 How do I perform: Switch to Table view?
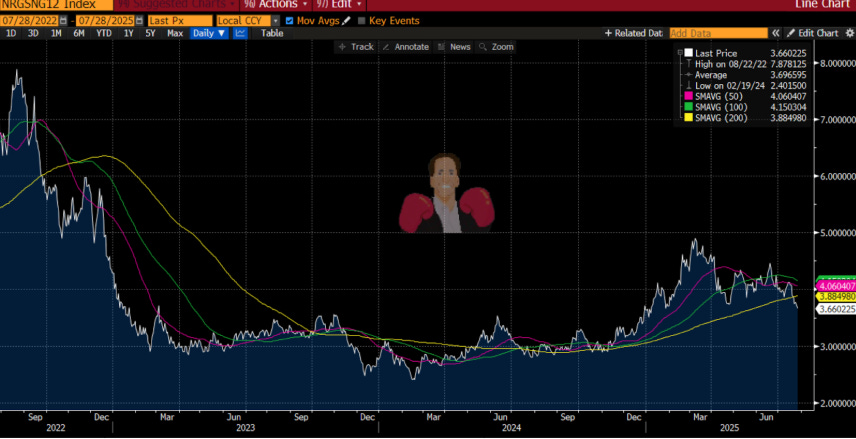[271, 33]
